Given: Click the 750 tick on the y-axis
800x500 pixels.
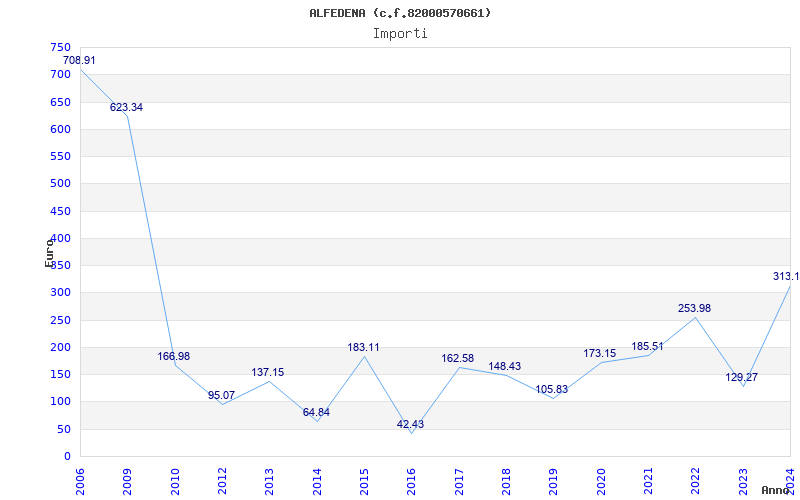Looking at the screenshot, I should pyautogui.click(x=60, y=47).
